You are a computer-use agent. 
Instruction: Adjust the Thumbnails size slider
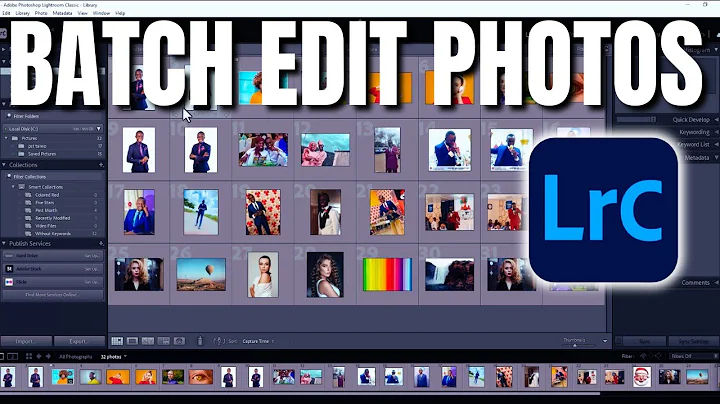[x=574, y=345]
